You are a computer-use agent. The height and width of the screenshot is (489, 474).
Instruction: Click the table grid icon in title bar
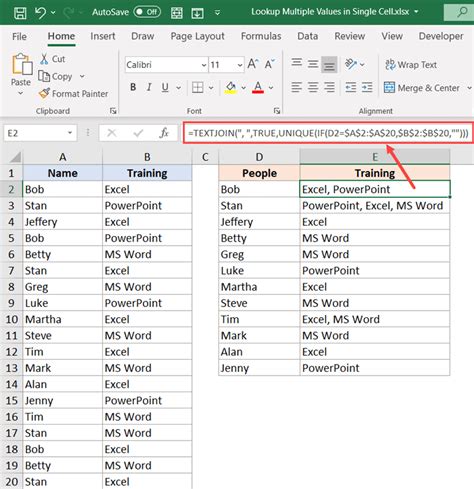(177, 13)
